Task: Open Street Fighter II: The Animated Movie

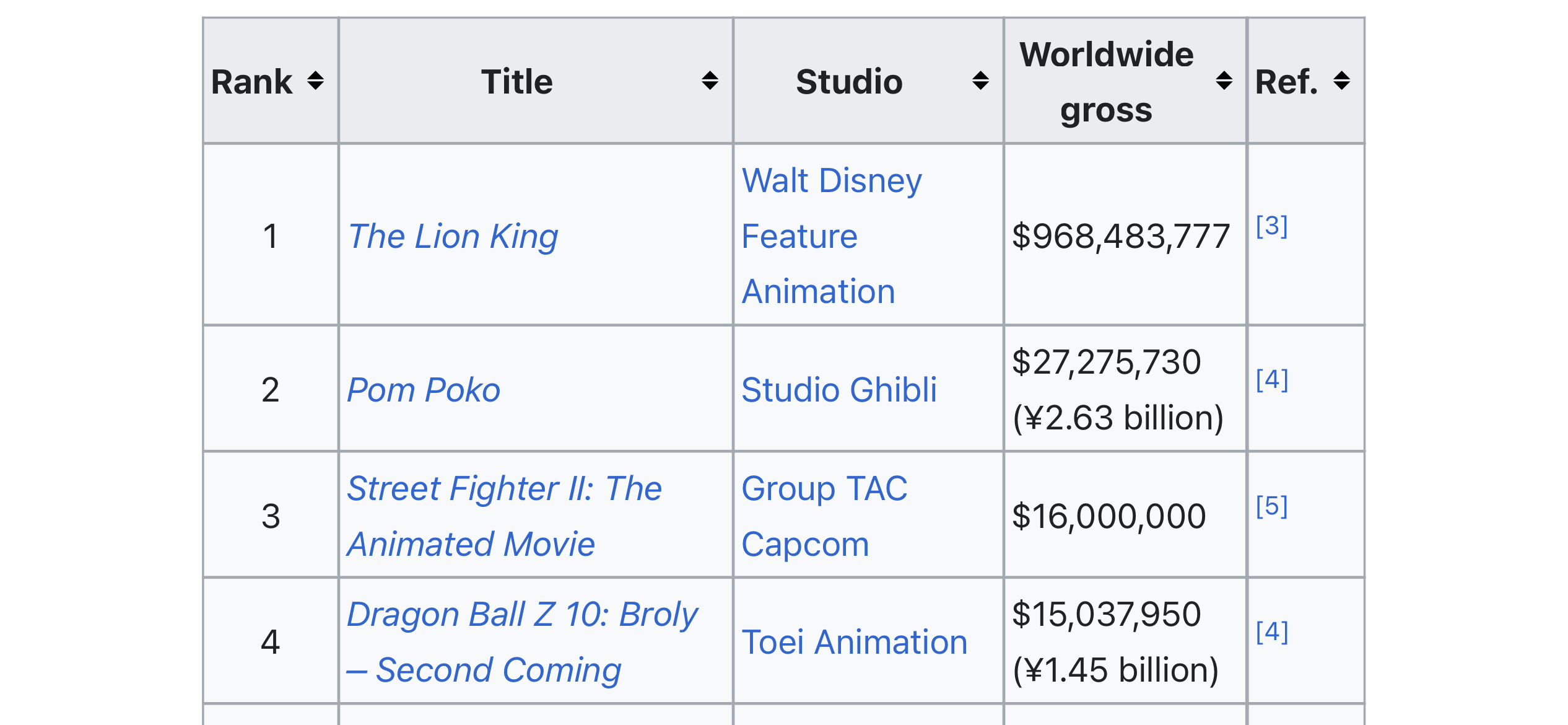Action: pyautogui.click(x=504, y=516)
